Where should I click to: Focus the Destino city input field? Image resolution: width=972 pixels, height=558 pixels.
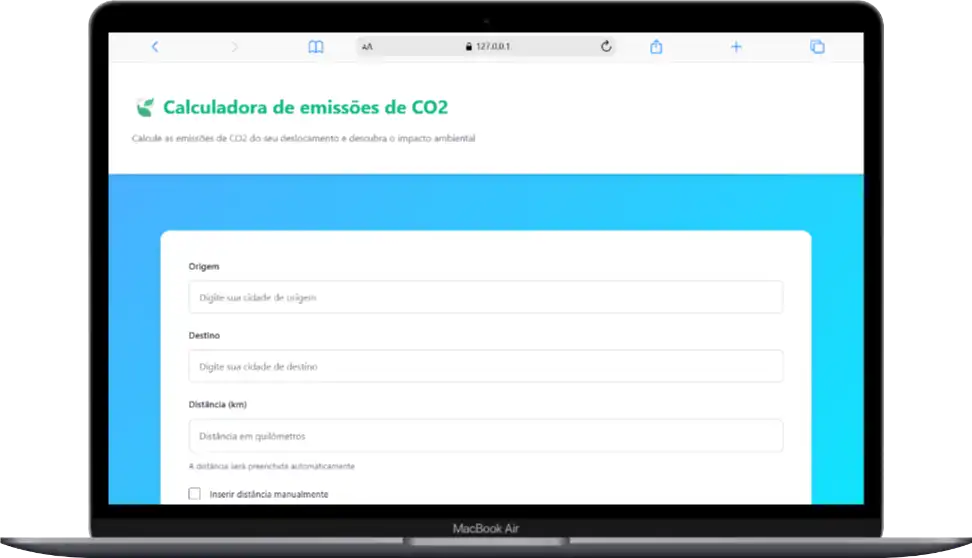point(485,366)
